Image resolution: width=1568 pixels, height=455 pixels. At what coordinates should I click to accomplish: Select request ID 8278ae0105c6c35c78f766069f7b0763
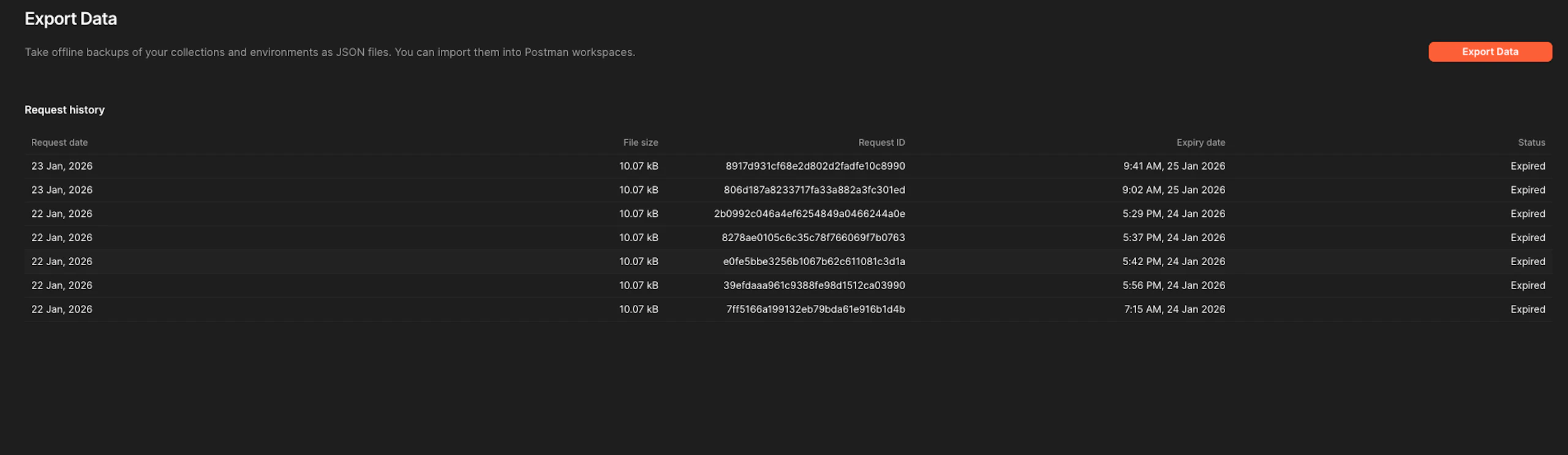[813, 238]
